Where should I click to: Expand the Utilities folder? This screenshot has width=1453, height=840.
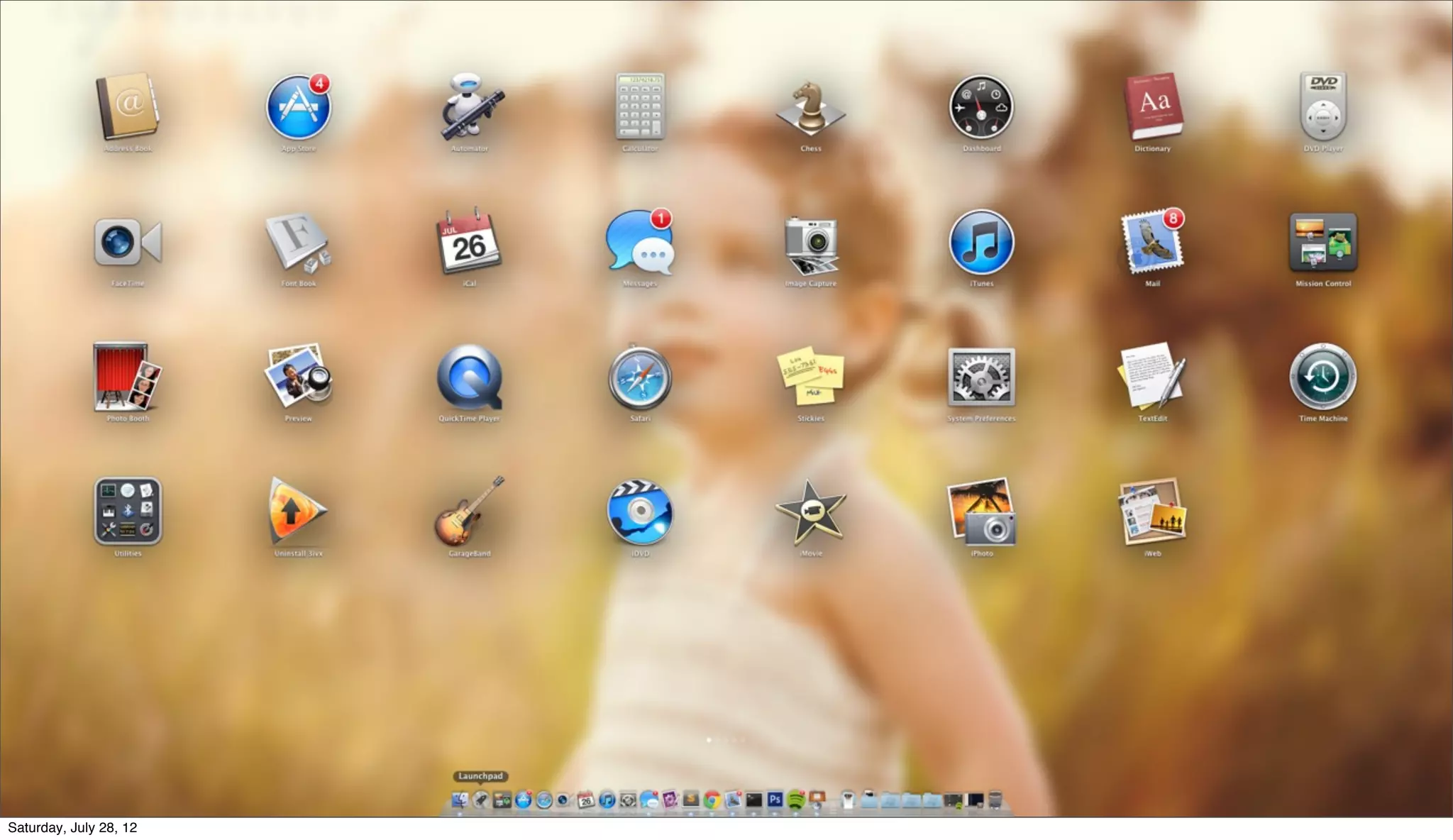pyautogui.click(x=128, y=512)
